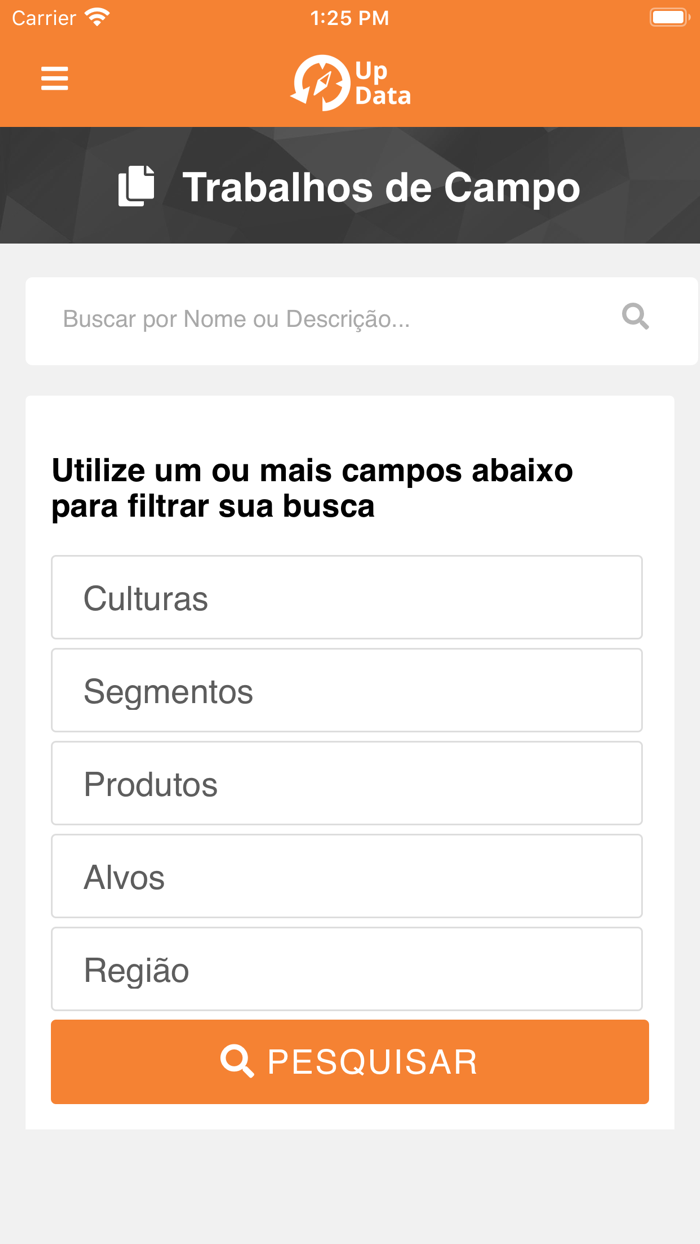Open the hamburger navigation menu
700x1244 pixels.
tap(54, 78)
